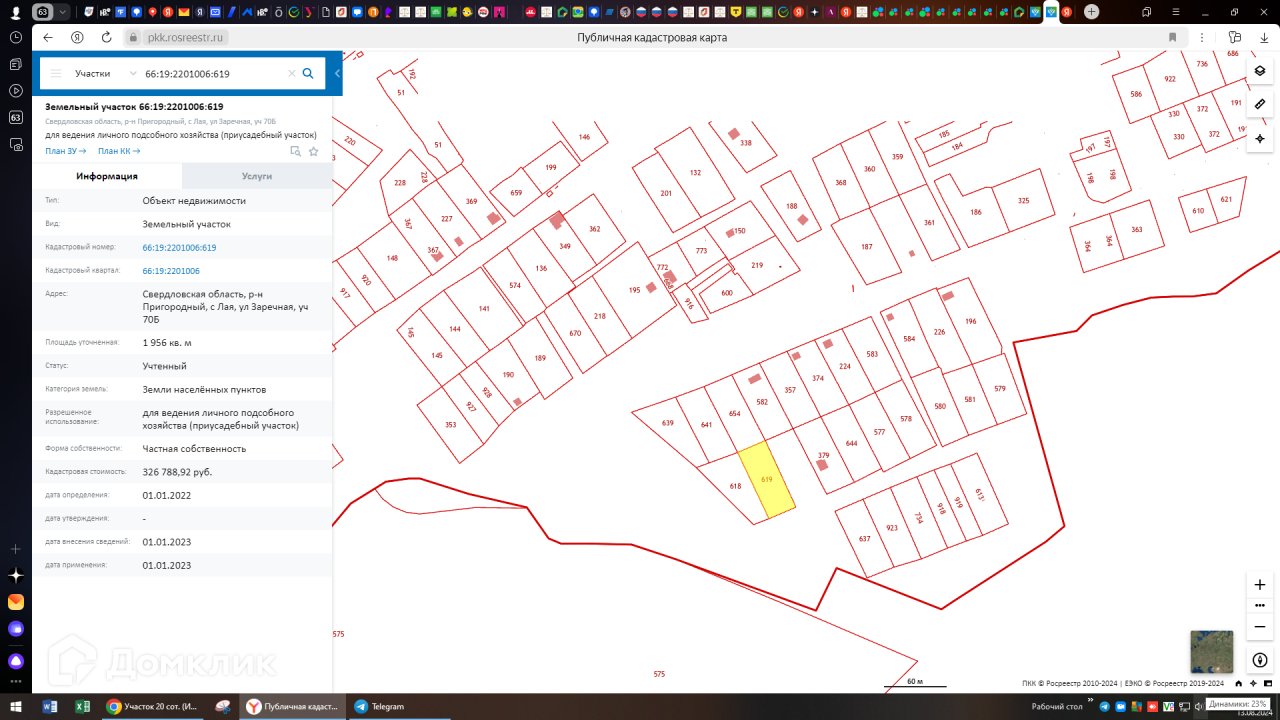Activate the ruler measurement tool

tap(1260, 104)
